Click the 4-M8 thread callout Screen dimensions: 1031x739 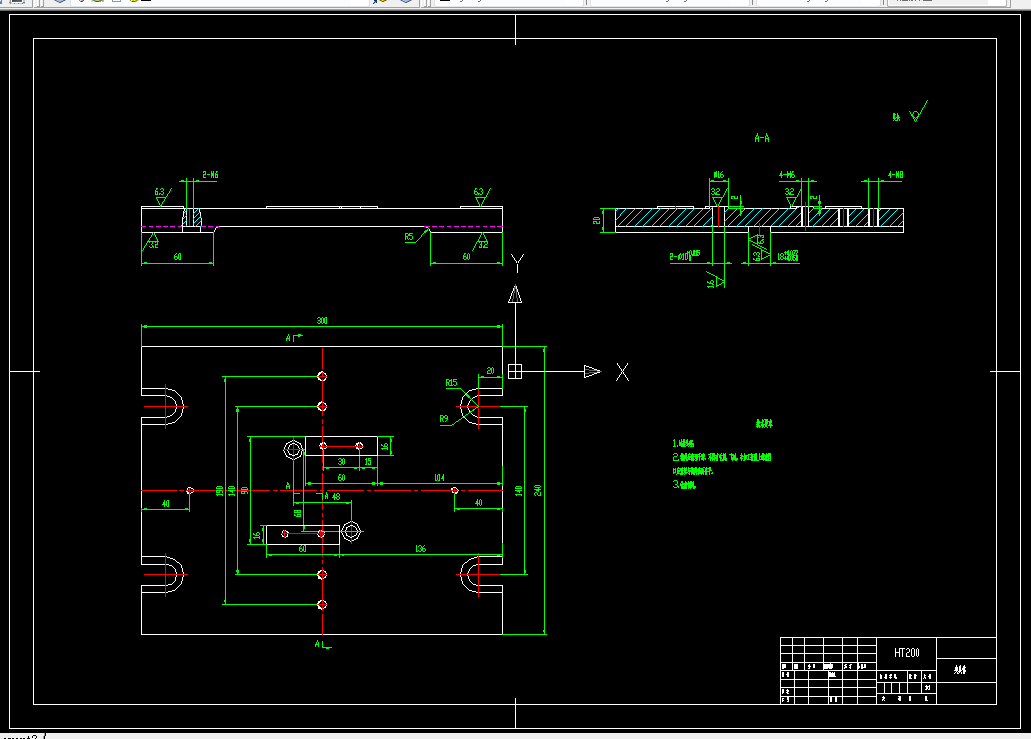[896, 175]
